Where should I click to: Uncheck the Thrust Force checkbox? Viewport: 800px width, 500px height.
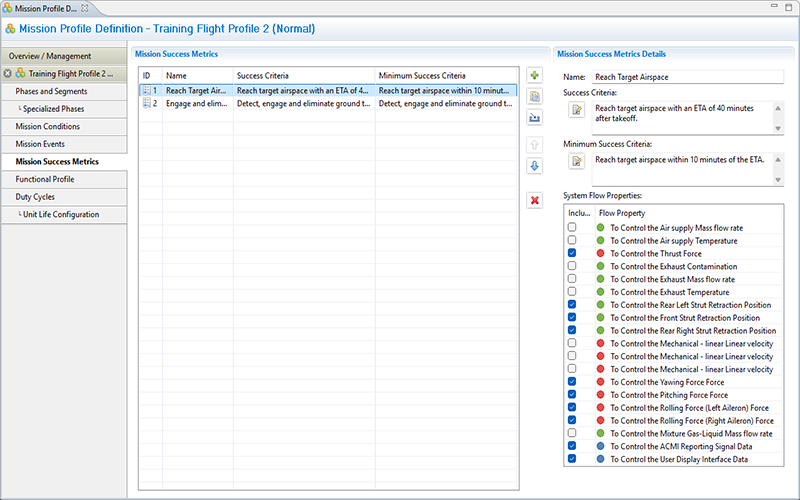(572, 253)
